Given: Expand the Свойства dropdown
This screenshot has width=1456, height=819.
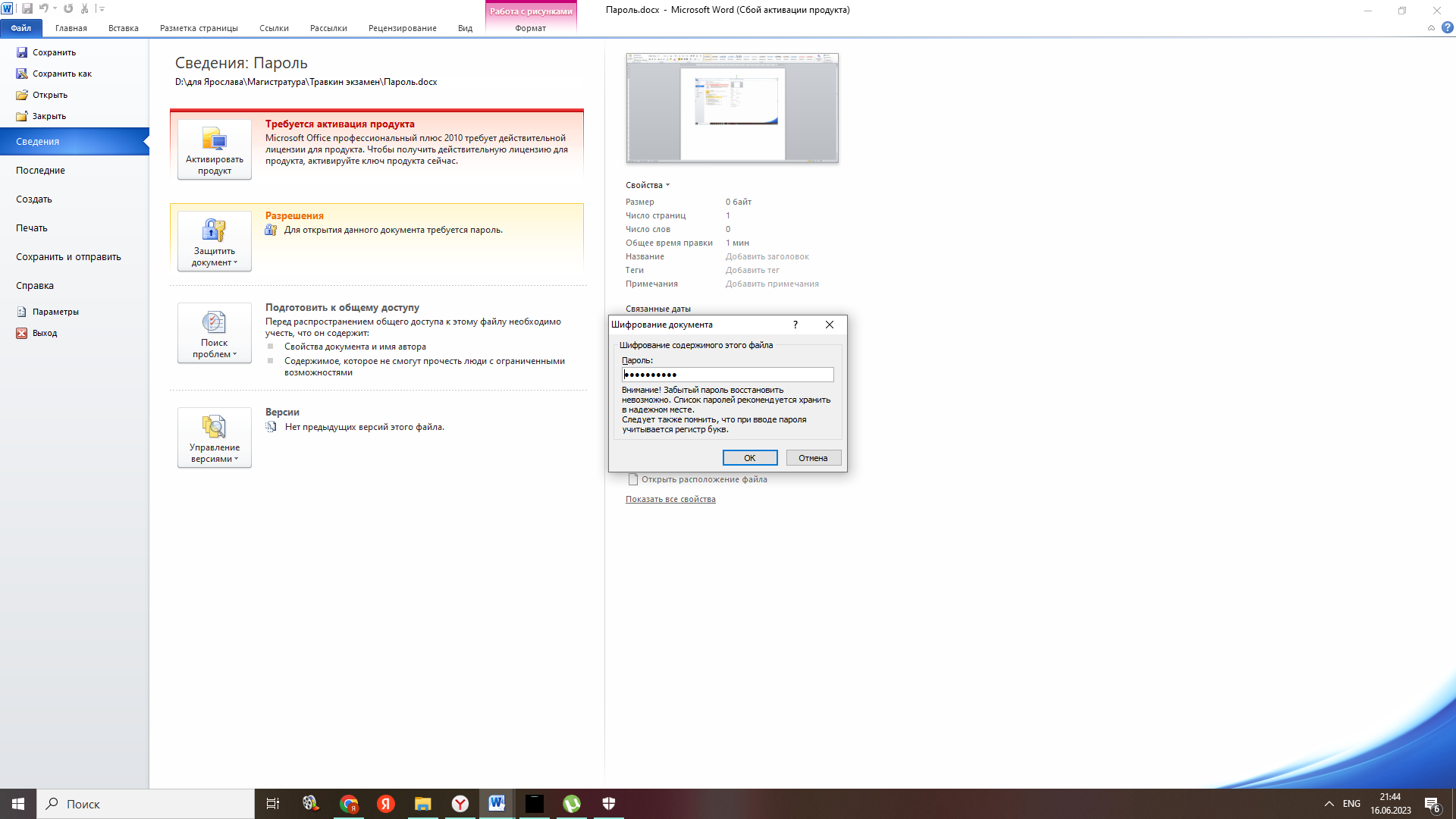Looking at the screenshot, I should 648,185.
